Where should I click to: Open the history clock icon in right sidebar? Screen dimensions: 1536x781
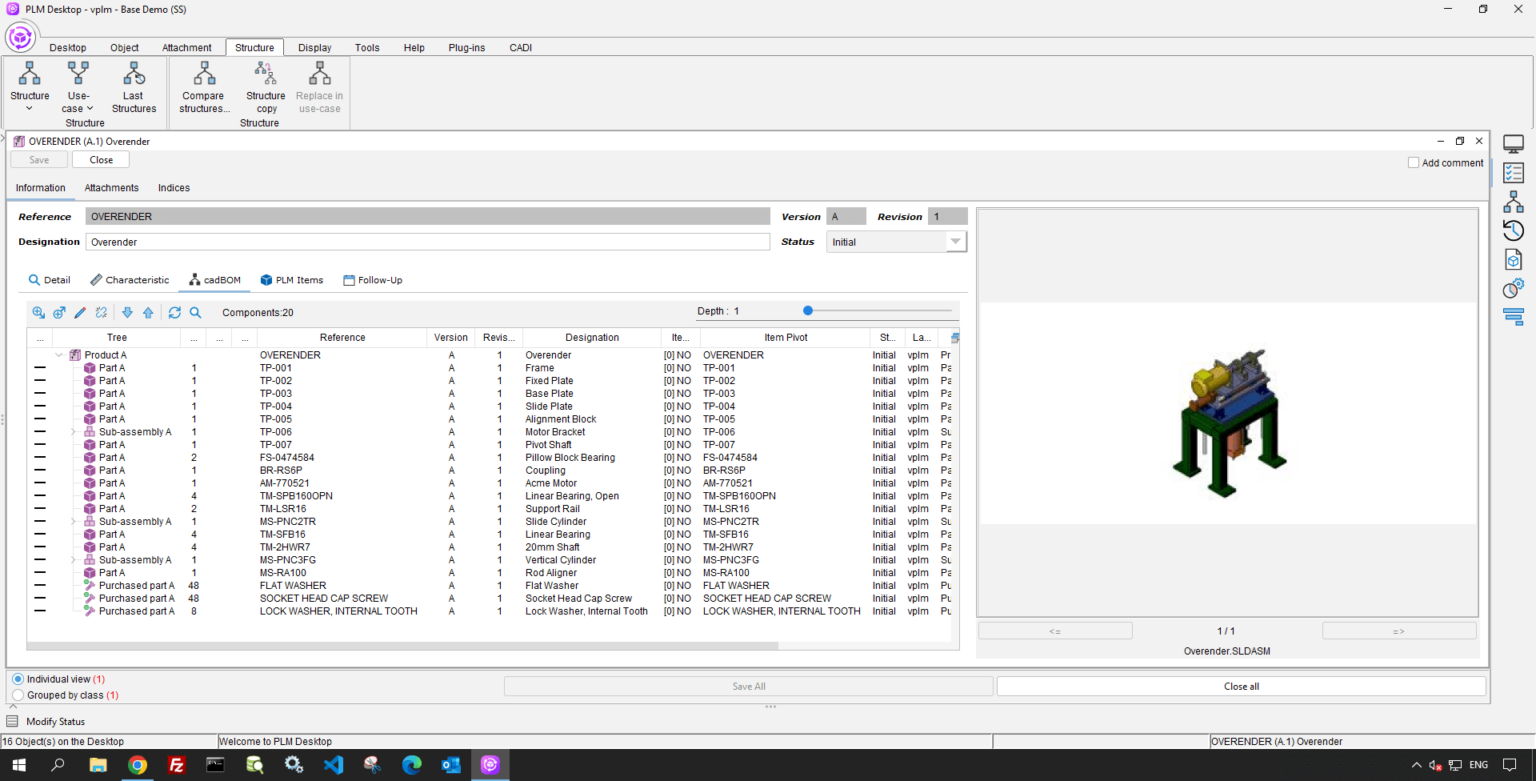(x=1513, y=231)
